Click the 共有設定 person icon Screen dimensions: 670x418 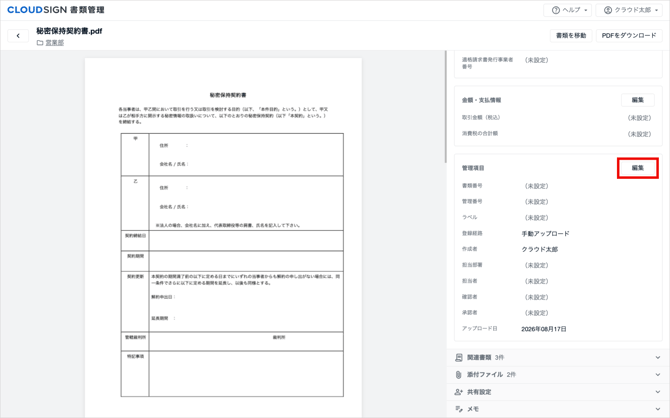pos(459,392)
